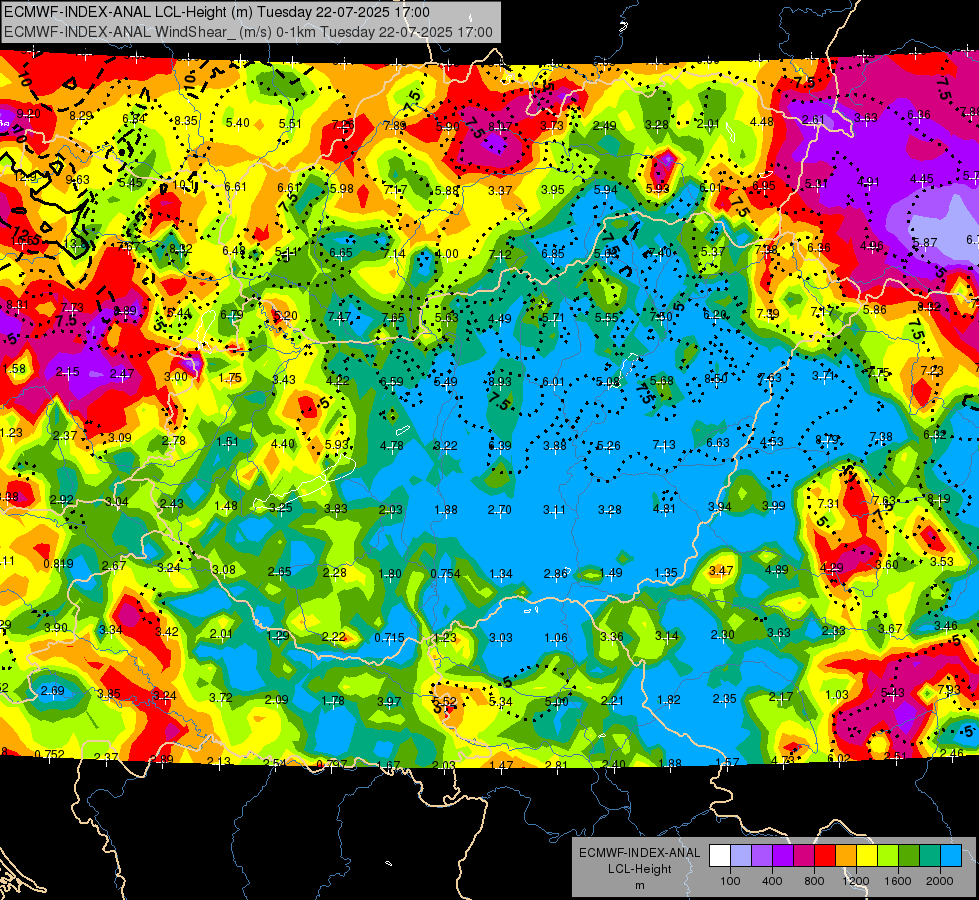Click the grid value 2.86
The height and width of the screenshot is (900, 979).
coord(556,574)
